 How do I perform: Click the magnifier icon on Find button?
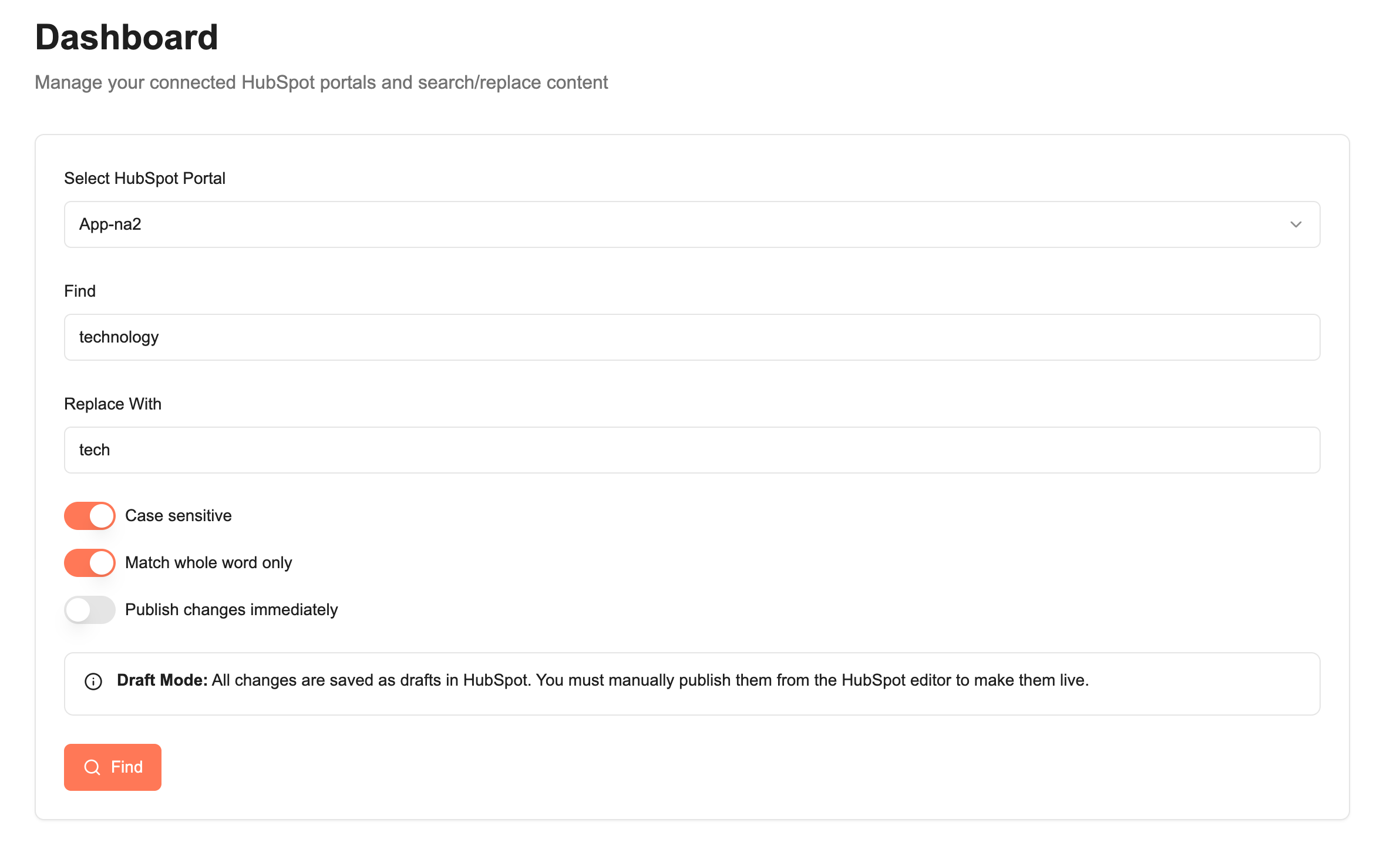(x=92, y=767)
